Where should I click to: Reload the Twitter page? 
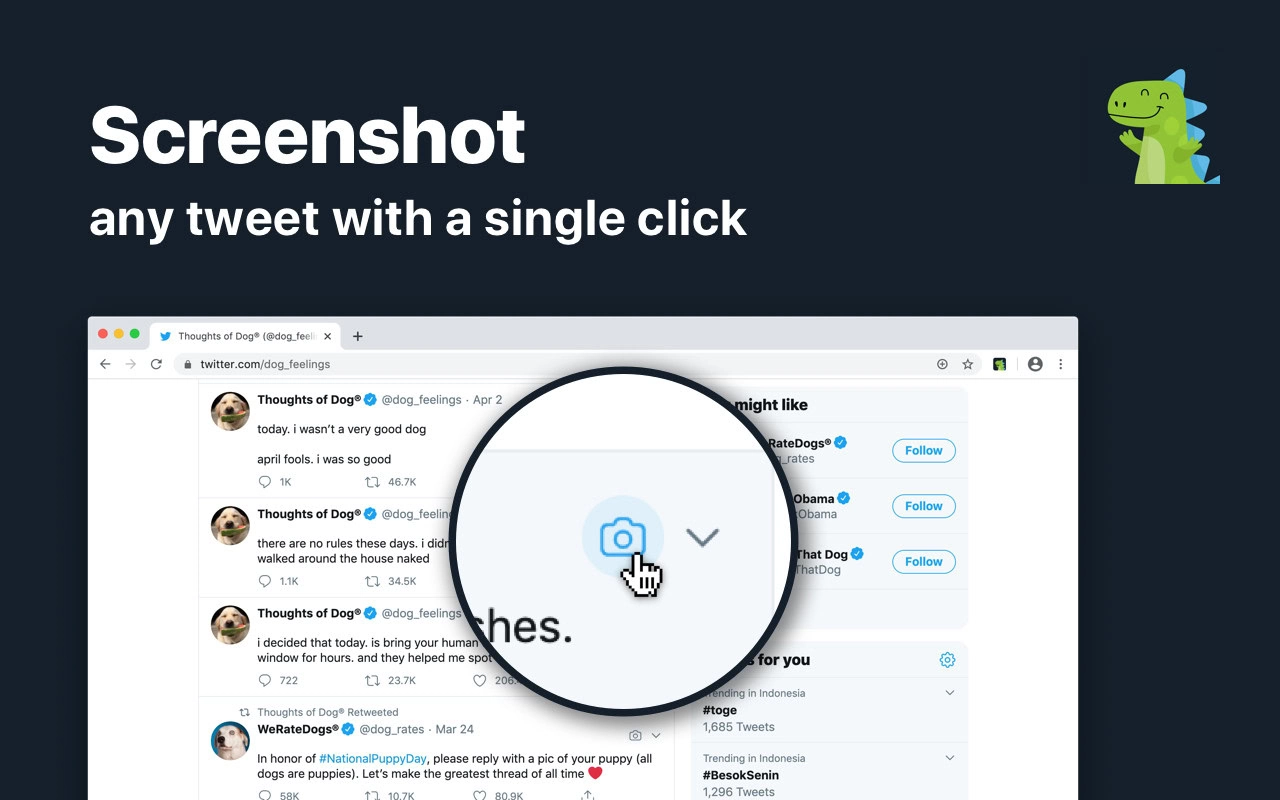tap(156, 364)
